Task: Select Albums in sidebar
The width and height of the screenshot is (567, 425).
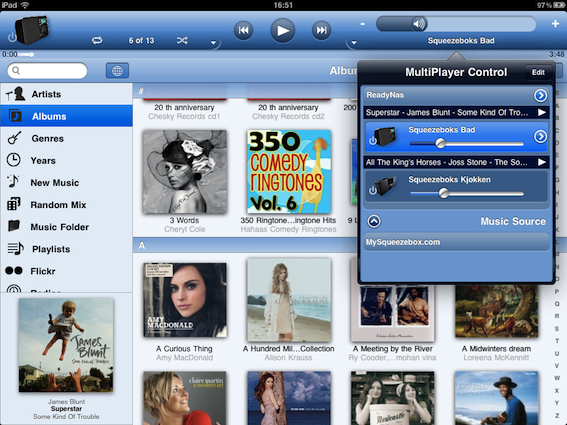Action: point(67,116)
